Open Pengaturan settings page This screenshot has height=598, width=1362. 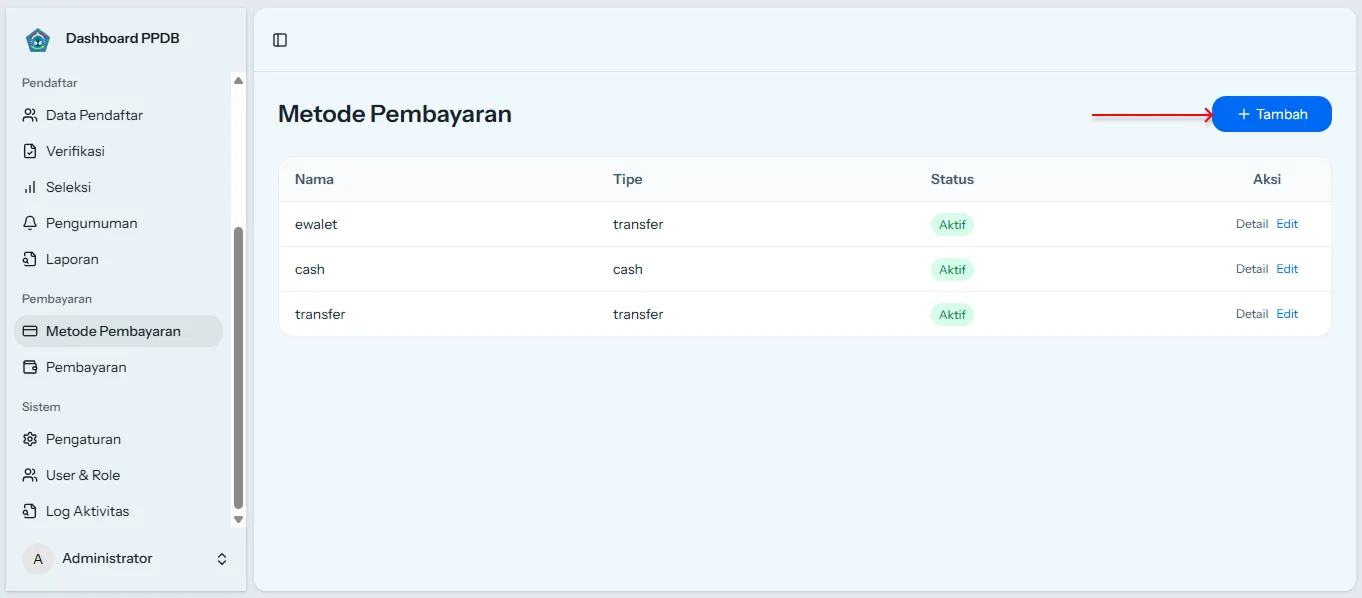118,439
